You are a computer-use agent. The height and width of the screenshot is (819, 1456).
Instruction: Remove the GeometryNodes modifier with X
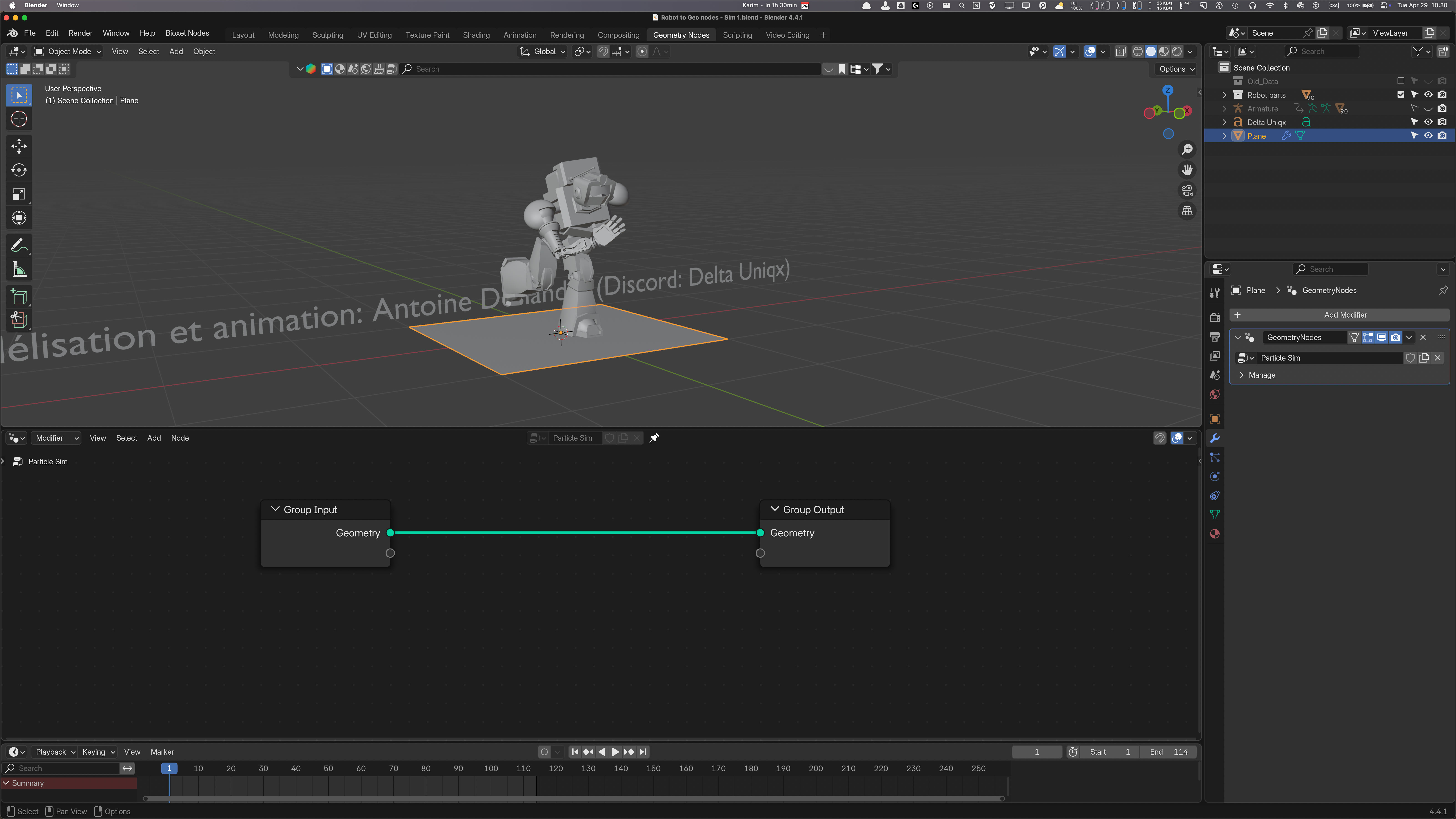pos(1423,337)
